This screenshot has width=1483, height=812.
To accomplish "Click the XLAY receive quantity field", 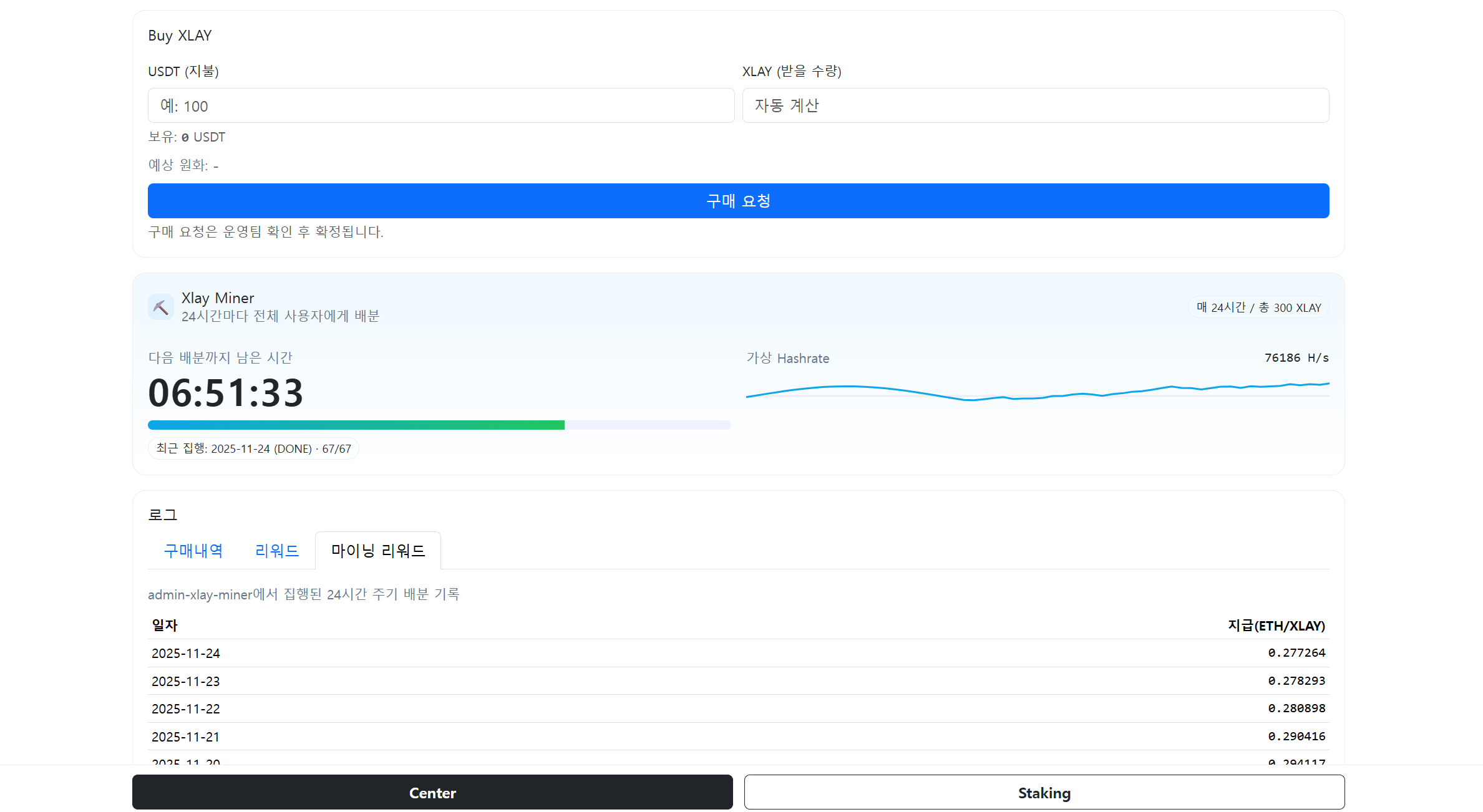I will tap(1035, 105).
